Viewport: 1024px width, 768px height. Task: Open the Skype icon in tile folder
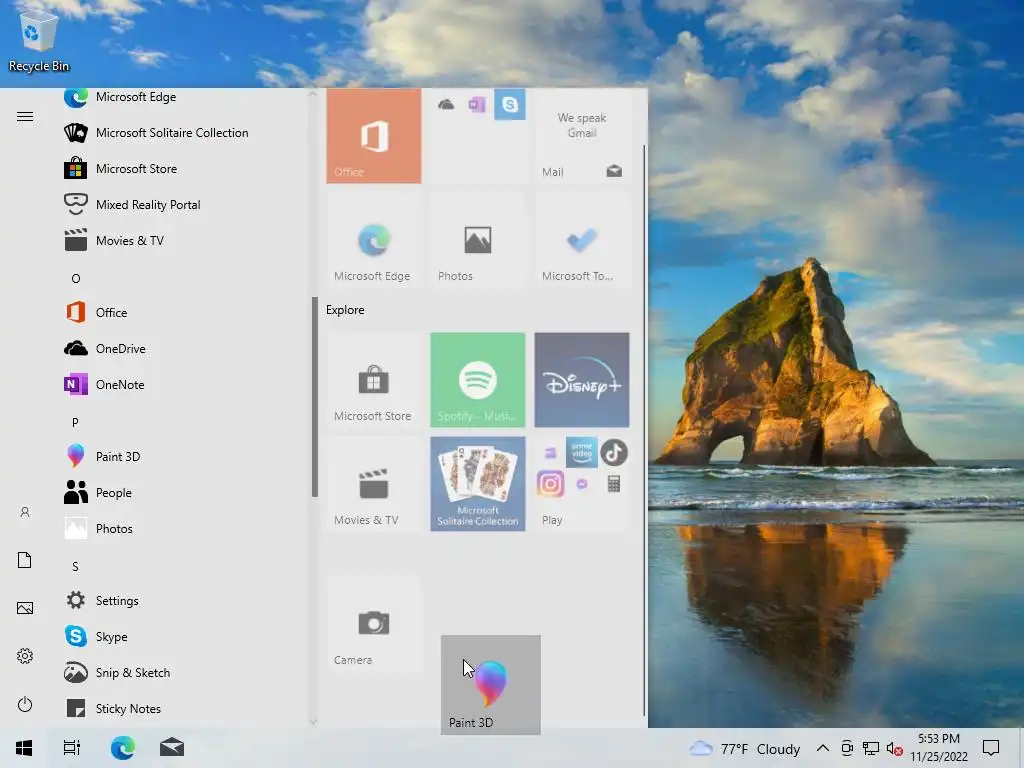coord(510,104)
